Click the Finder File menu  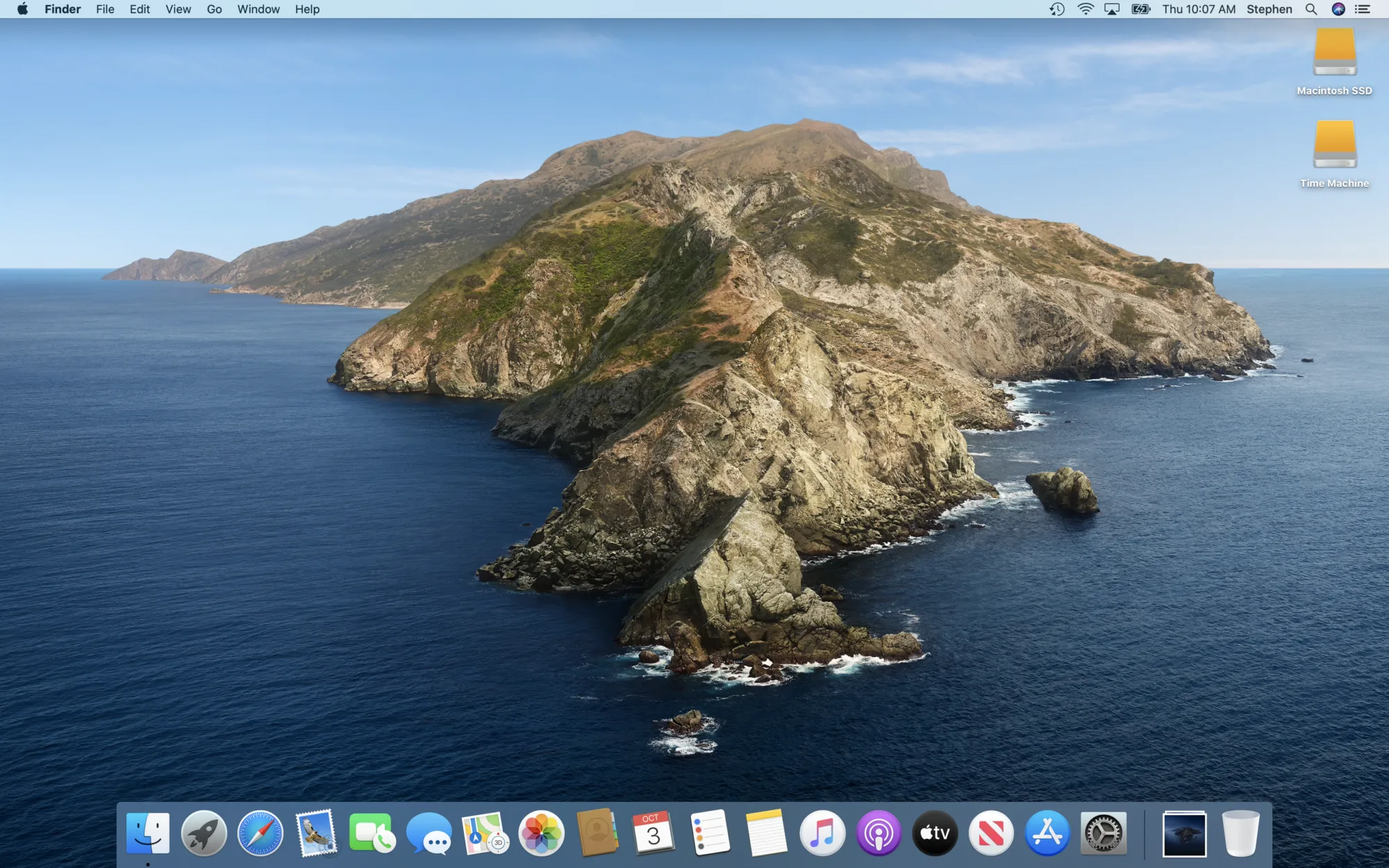tap(105, 9)
